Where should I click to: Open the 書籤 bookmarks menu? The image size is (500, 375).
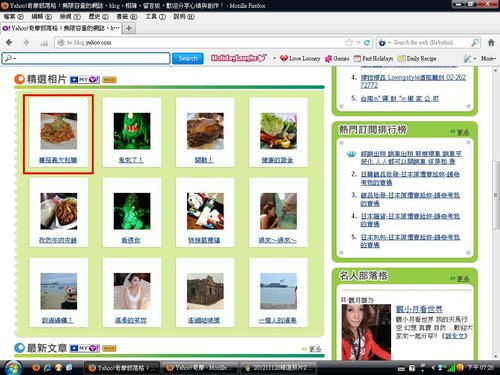tap(127, 16)
